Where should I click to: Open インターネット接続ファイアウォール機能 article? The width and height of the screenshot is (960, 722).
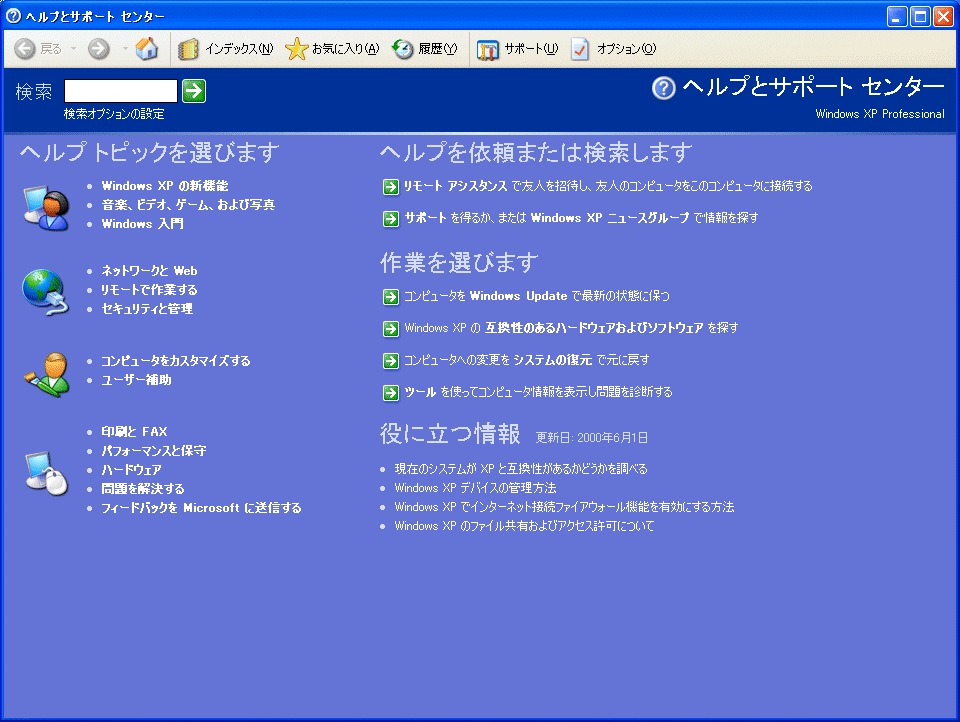click(x=564, y=507)
